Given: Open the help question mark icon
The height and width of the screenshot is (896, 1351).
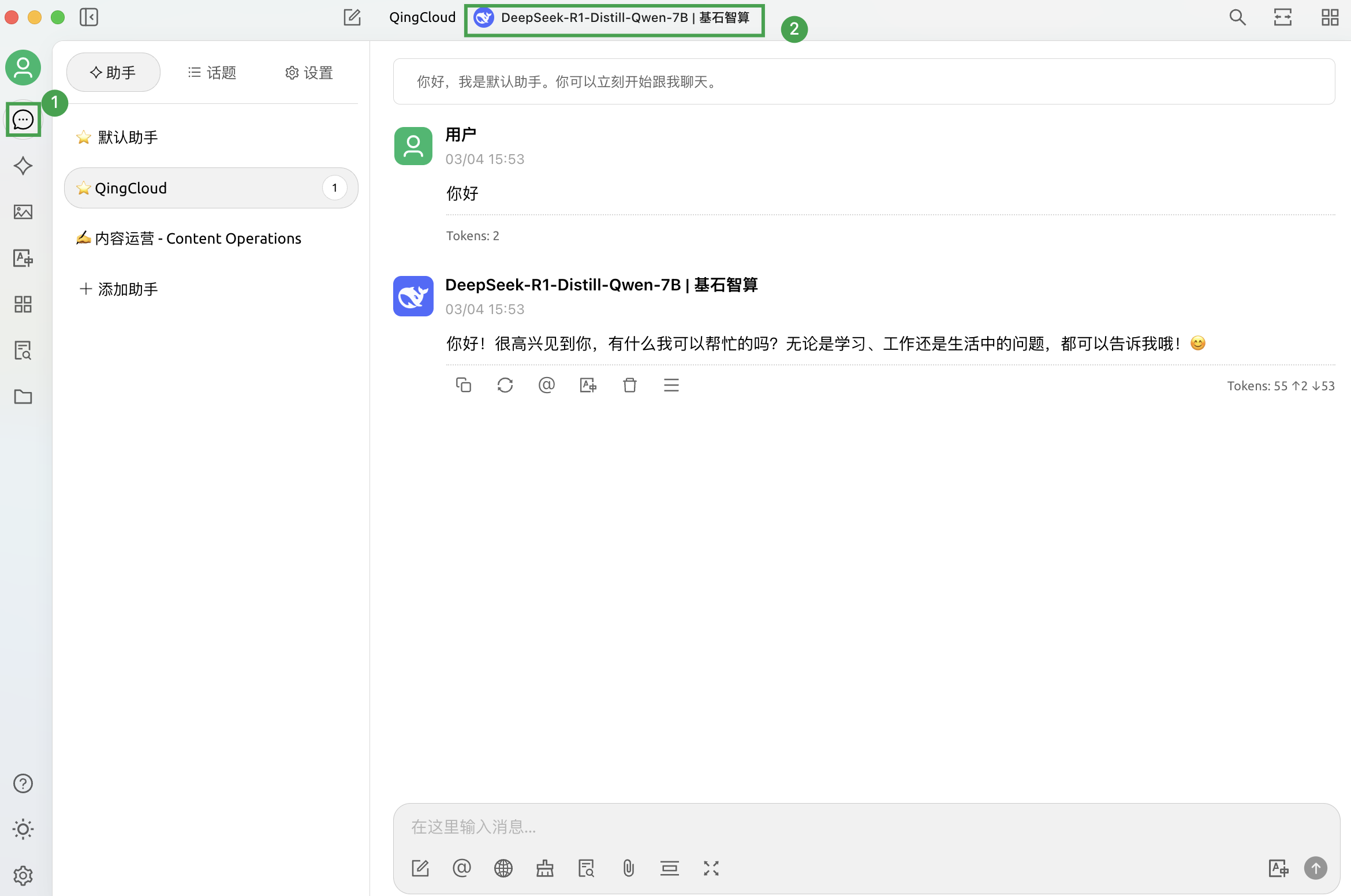Looking at the screenshot, I should 23,783.
